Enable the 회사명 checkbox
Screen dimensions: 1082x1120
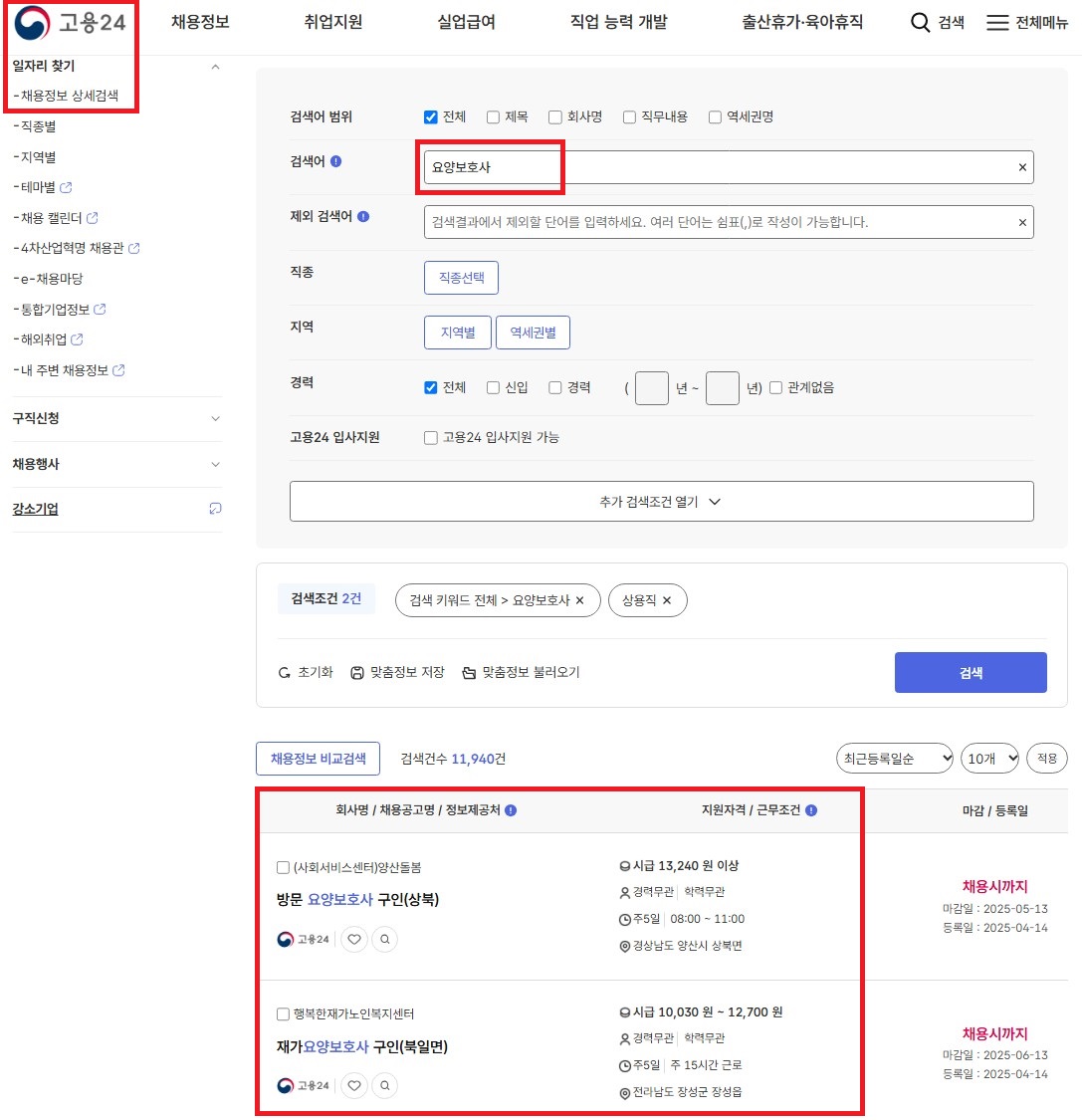click(554, 116)
